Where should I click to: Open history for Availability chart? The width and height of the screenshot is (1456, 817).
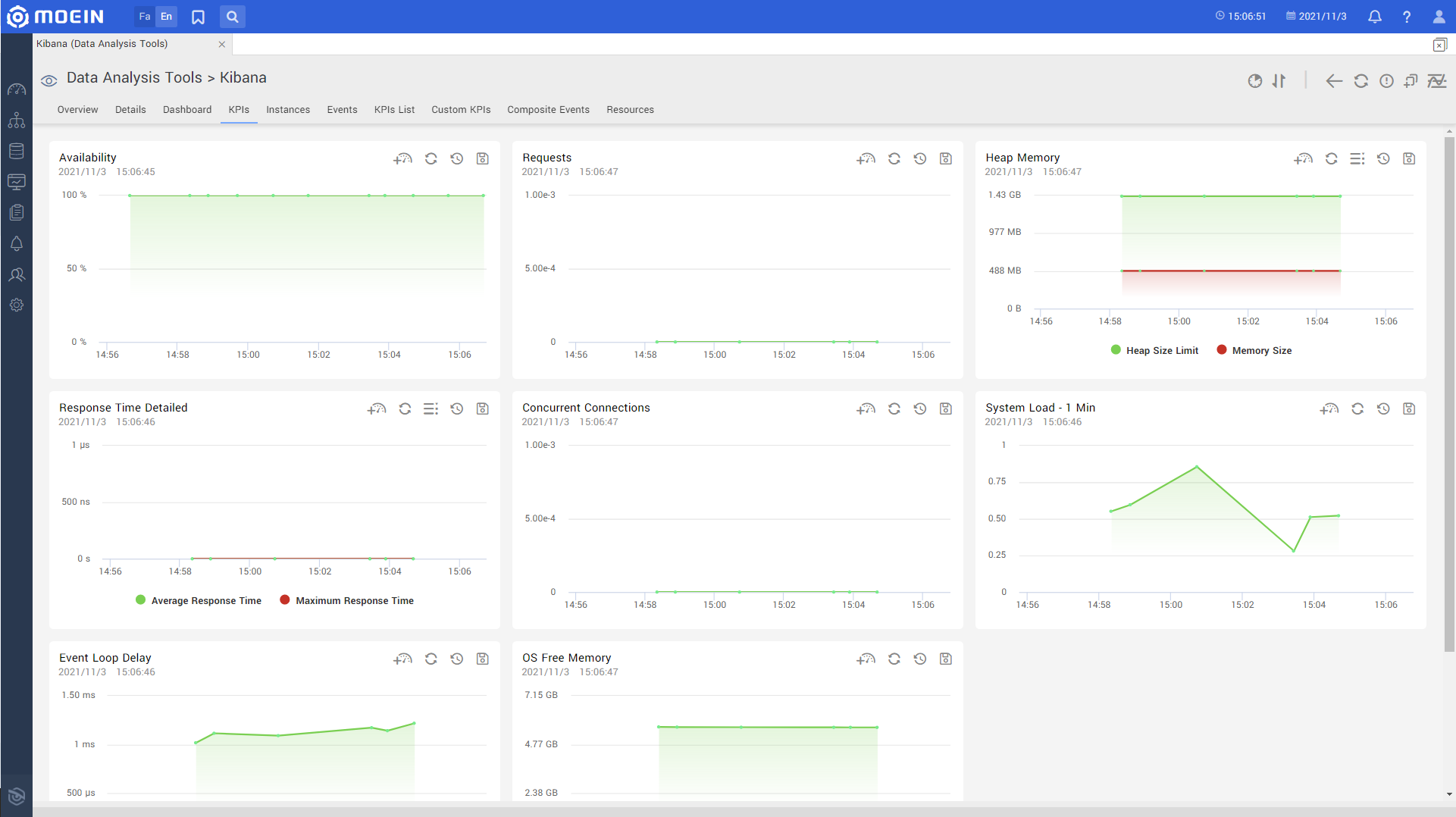pos(457,158)
